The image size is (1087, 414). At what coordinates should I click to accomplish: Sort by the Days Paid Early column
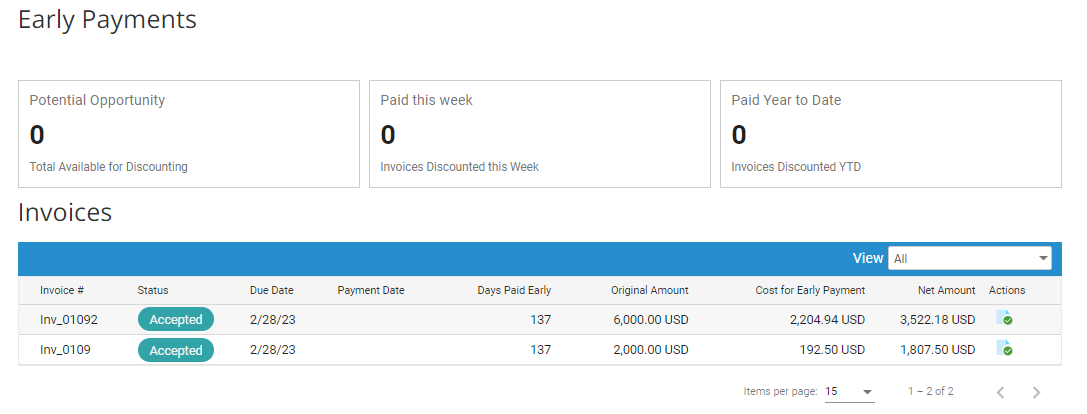coord(513,290)
